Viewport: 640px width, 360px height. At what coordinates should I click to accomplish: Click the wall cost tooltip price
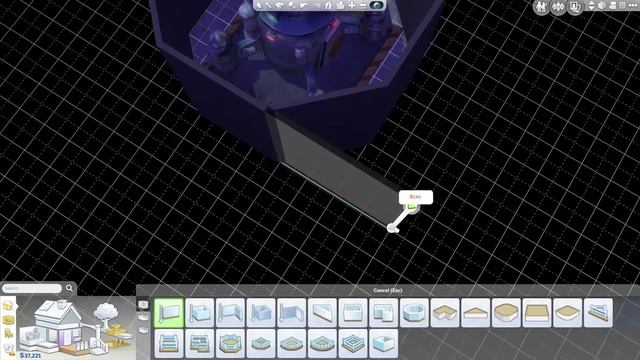point(415,197)
